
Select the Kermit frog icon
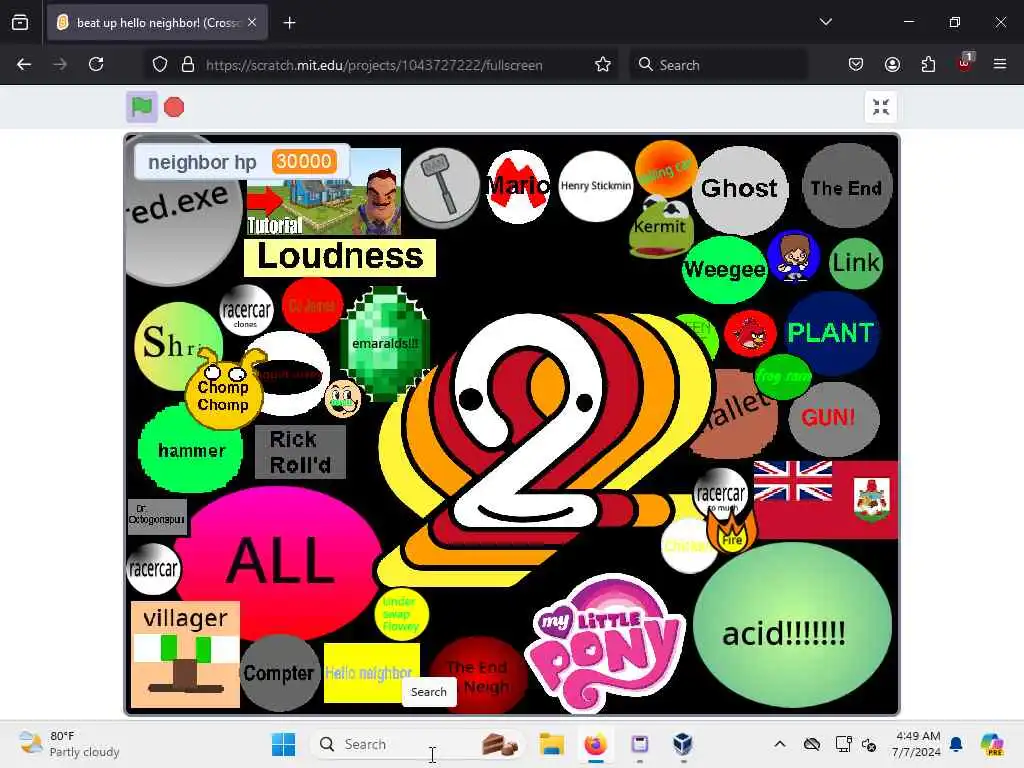[x=660, y=227]
